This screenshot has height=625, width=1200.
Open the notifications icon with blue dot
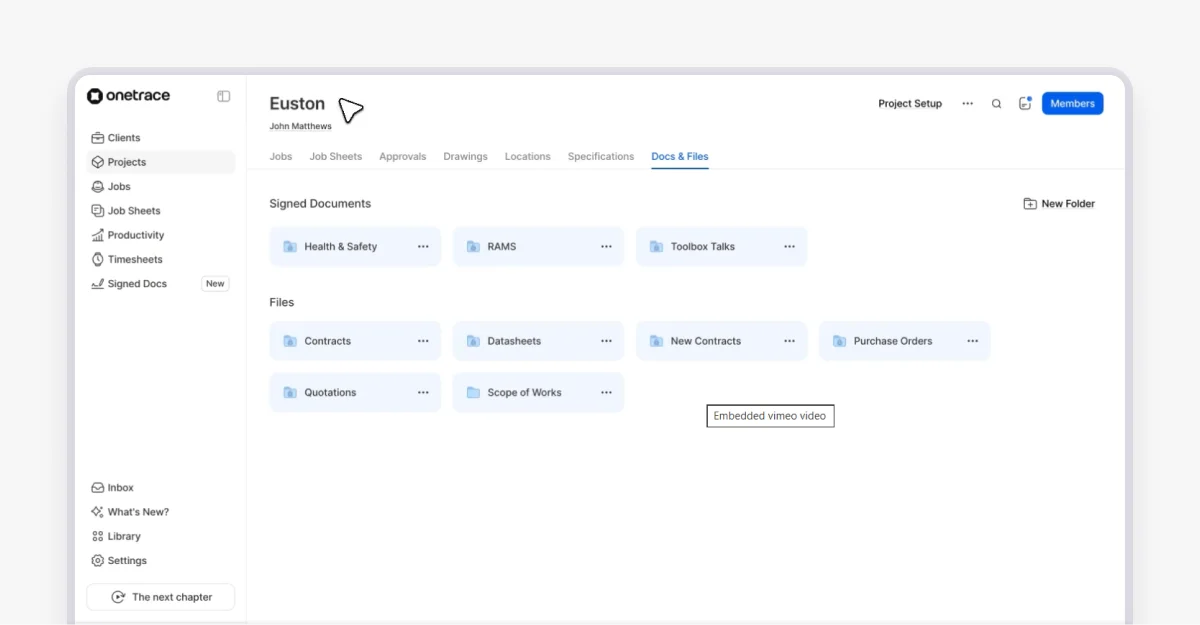pyautogui.click(x=1025, y=103)
